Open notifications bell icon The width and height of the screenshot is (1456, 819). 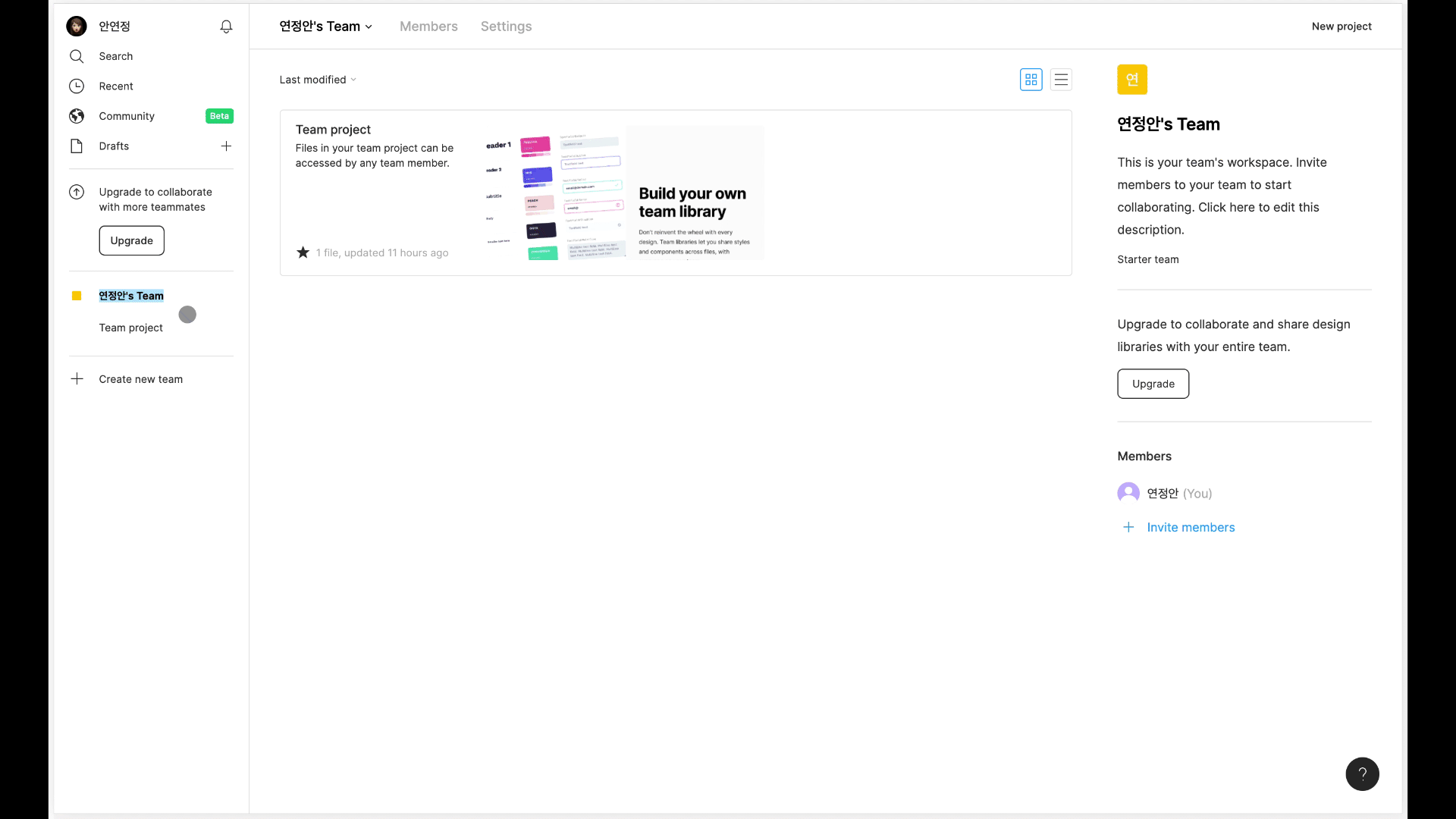pos(226,27)
